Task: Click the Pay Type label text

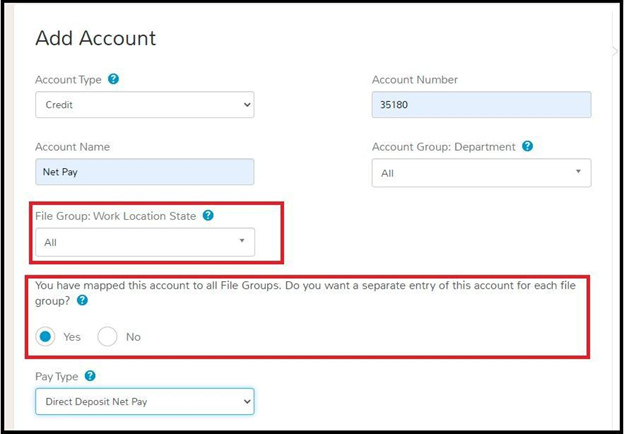Action: coord(57,376)
